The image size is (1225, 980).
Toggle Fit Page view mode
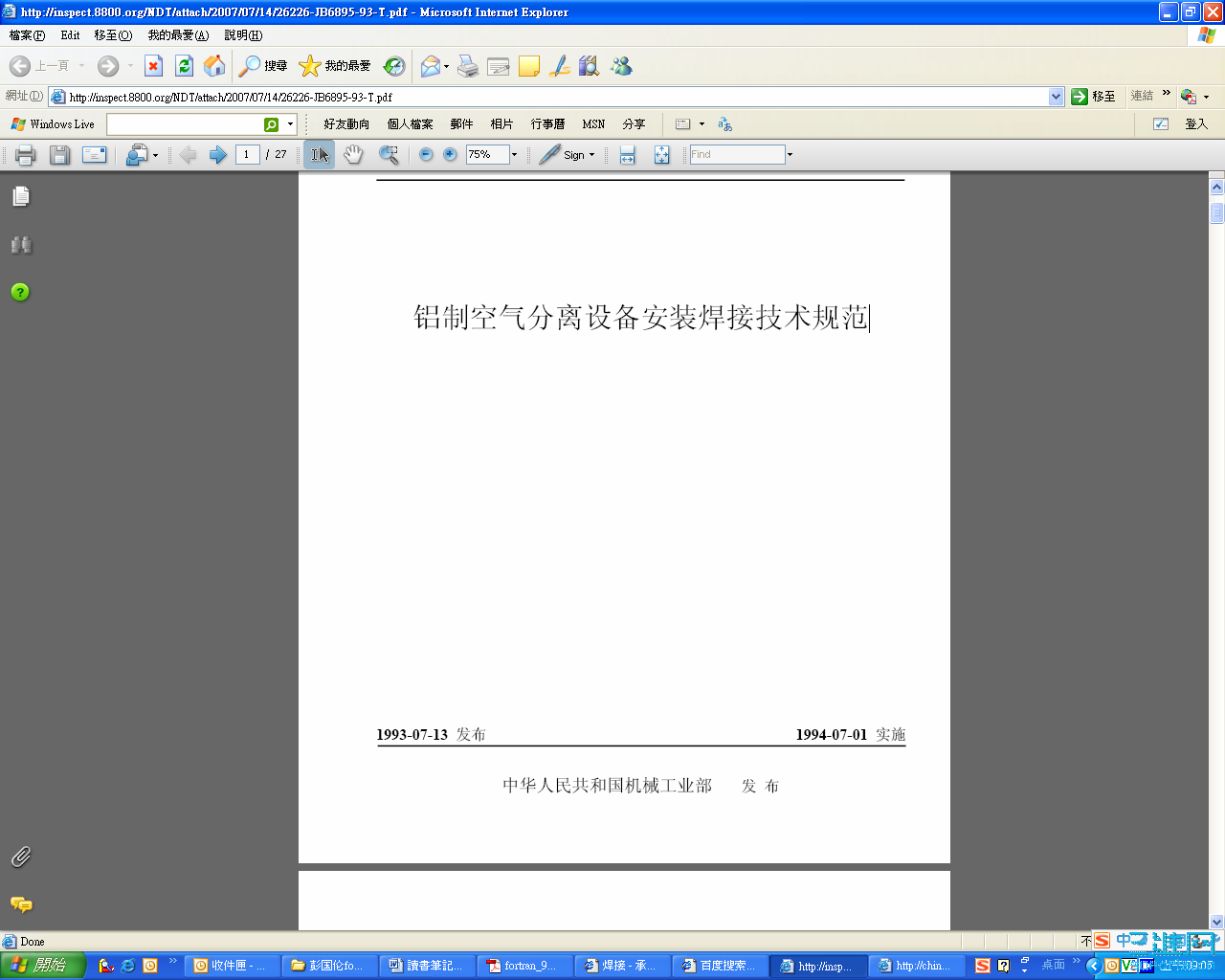[x=662, y=154]
